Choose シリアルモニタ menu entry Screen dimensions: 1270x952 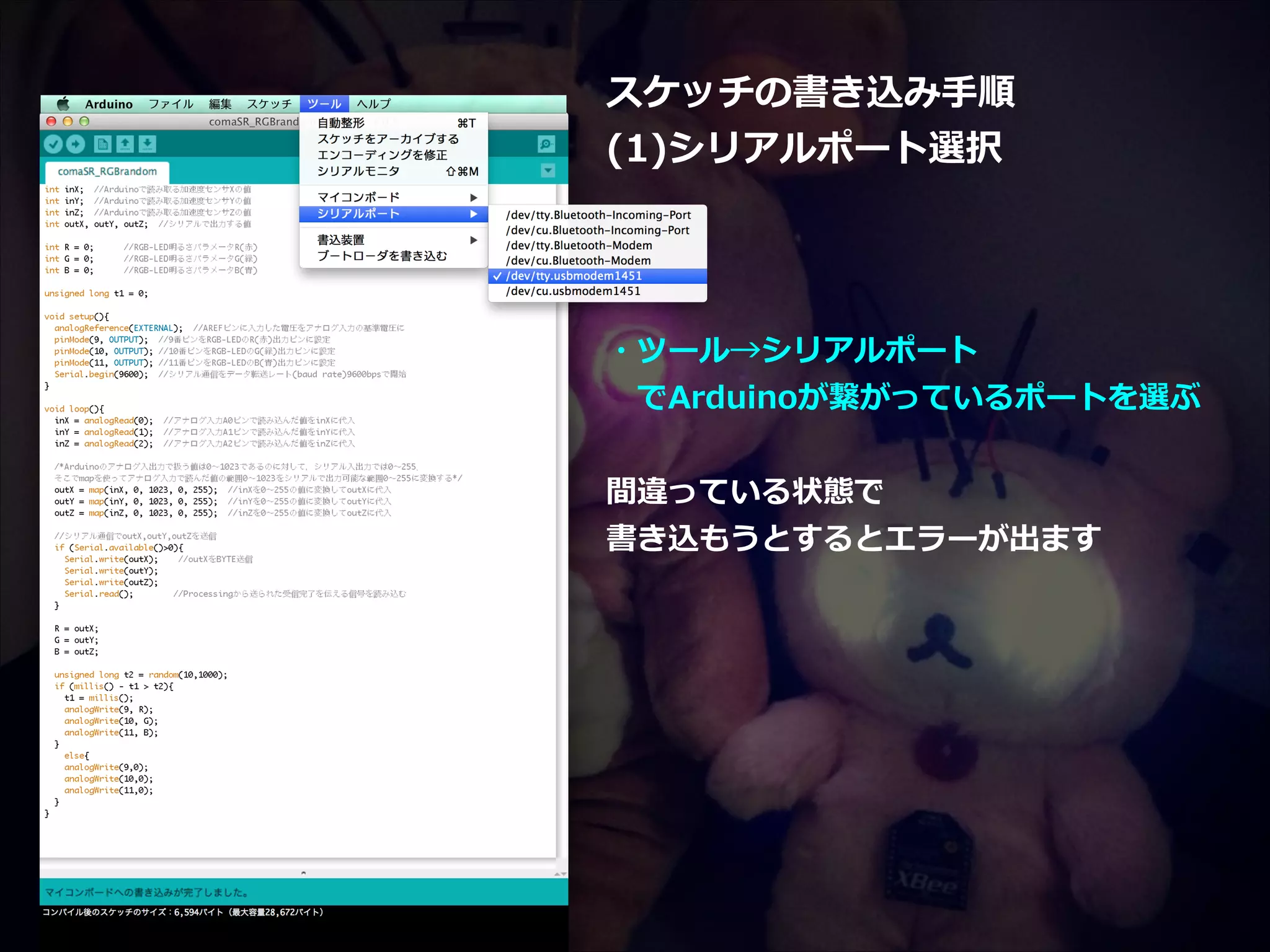[394, 171]
